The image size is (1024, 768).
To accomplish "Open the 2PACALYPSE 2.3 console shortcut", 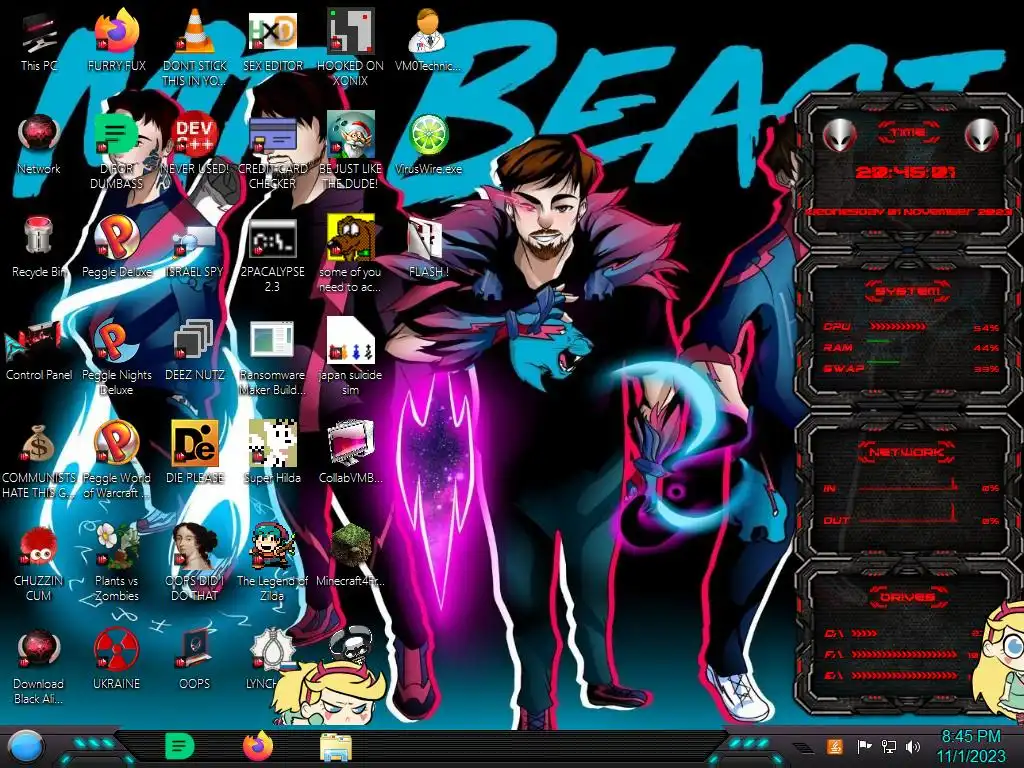I will tap(272, 238).
